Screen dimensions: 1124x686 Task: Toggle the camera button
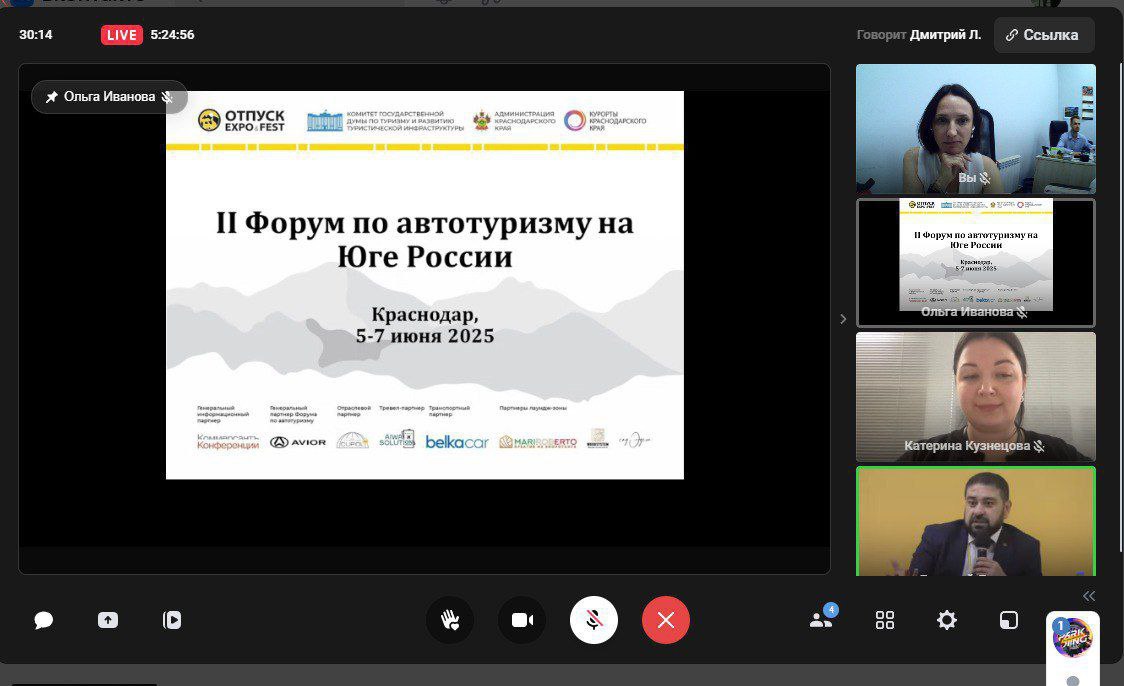pyautogui.click(x=522, y=620)
